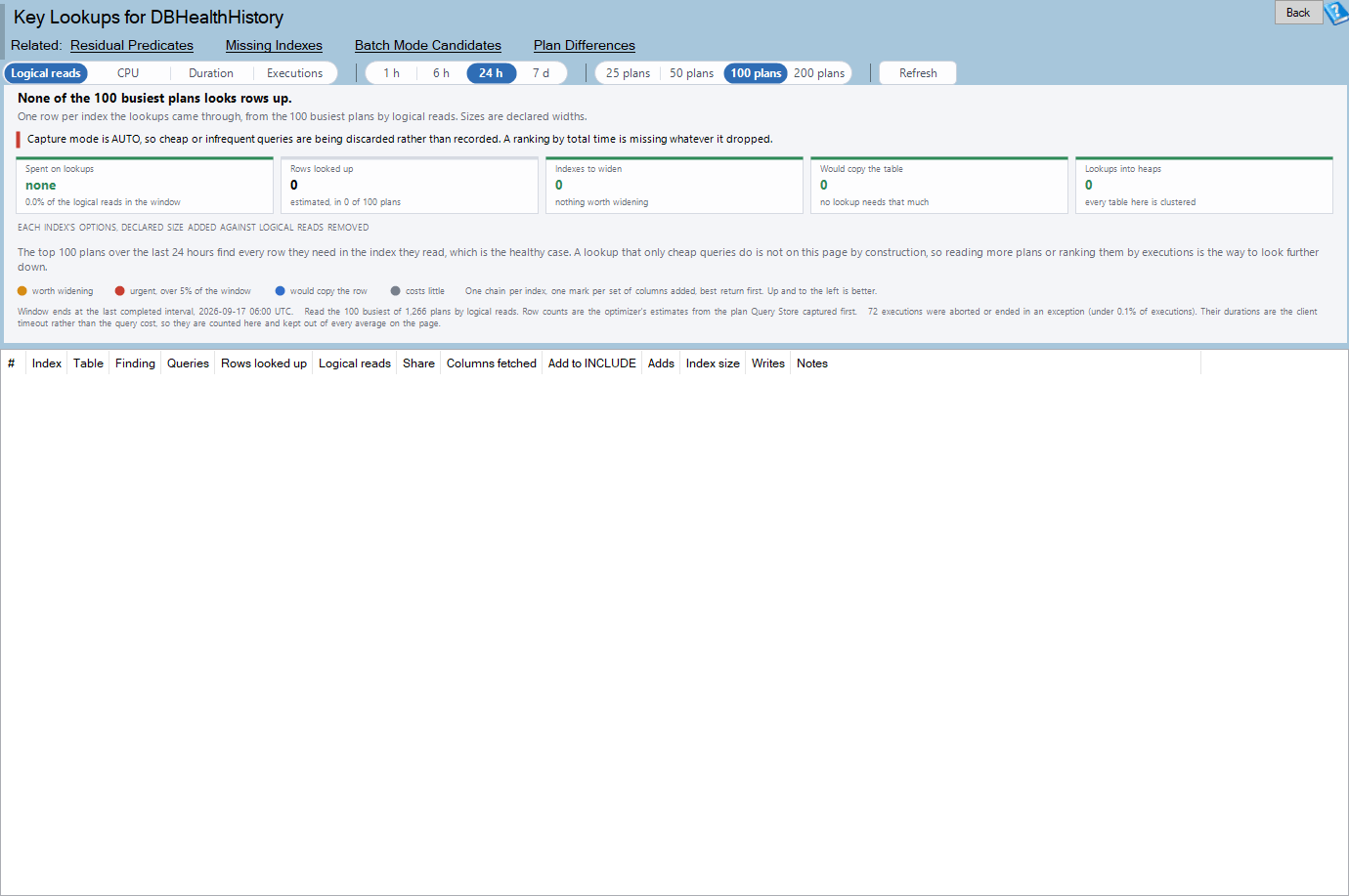Rank plans by Executions

point(294,73)
